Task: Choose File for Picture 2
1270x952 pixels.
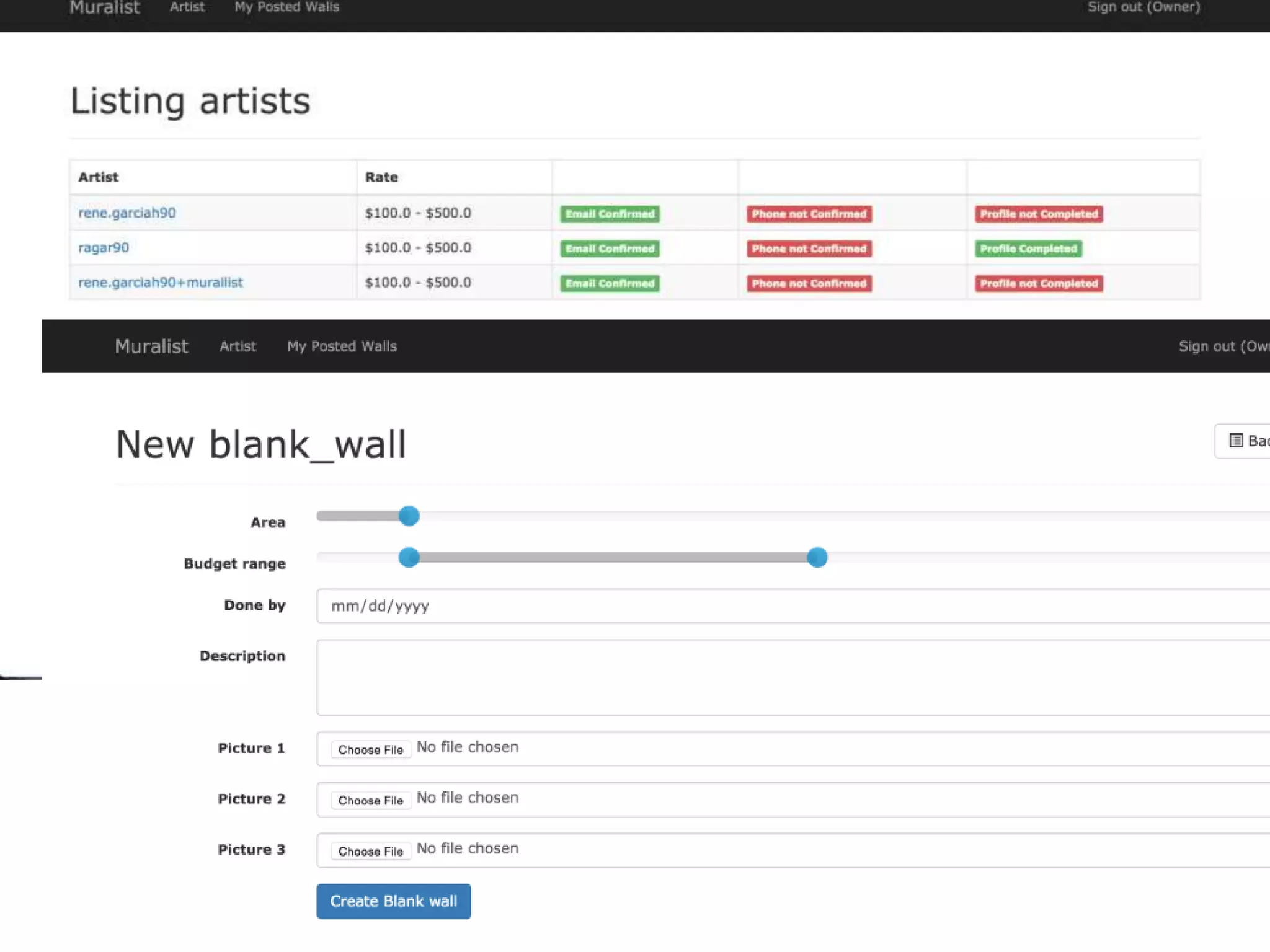Action: pyautogui.click(x=371, y=800)
